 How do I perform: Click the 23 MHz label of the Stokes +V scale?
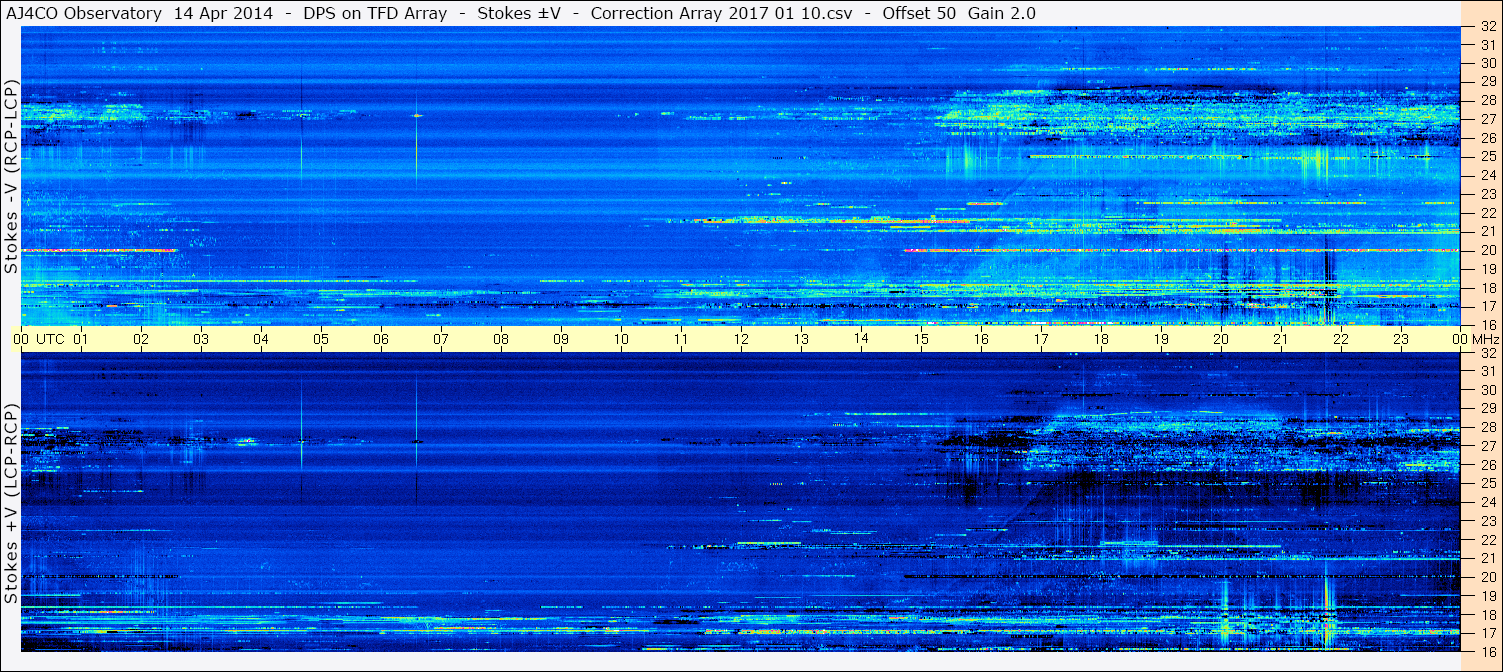pyautogui.click(x=1488, y=521)
